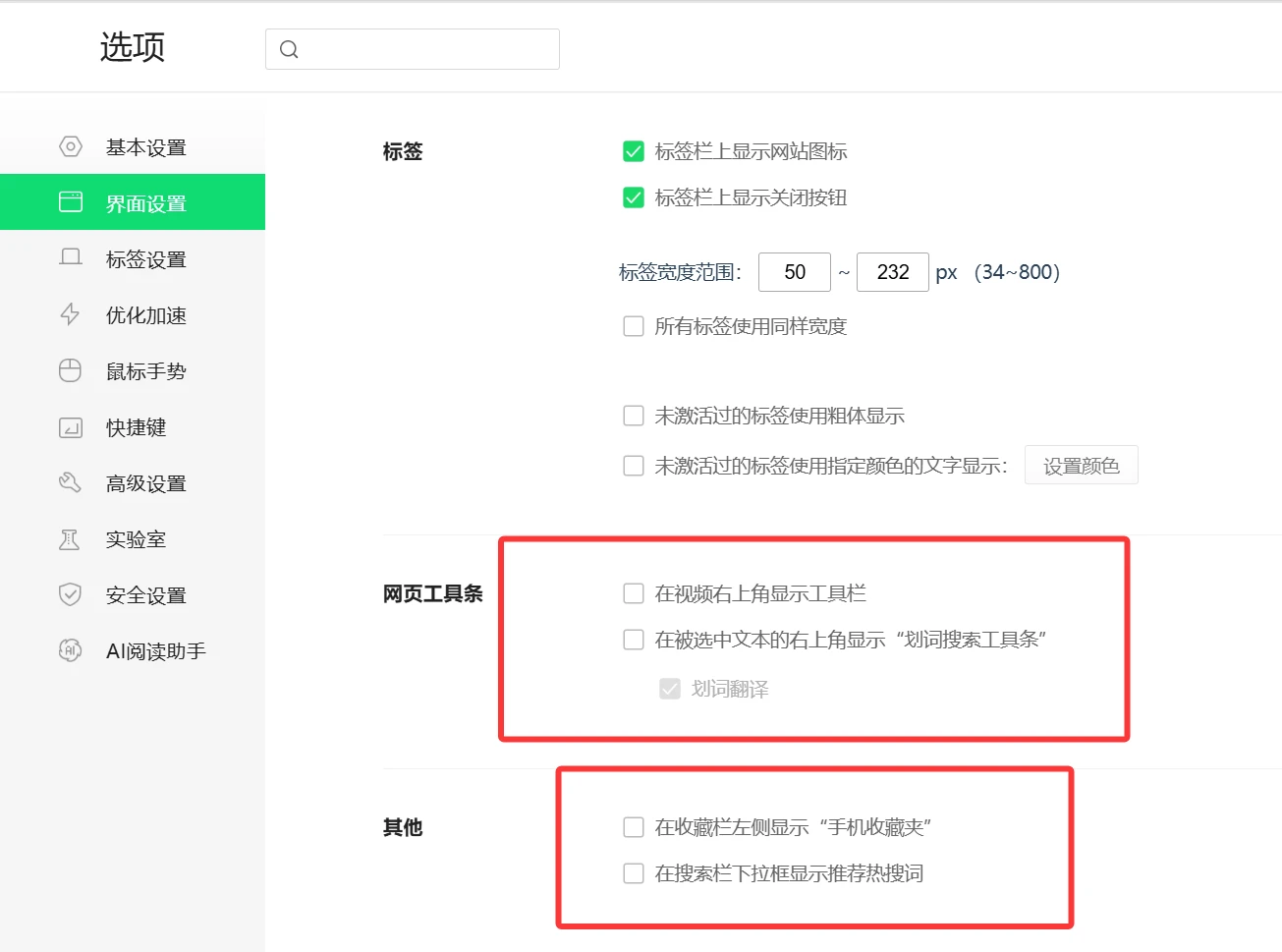Image resolution: width=1282 pixels, height=952 pixels.
Task: Enable 所有标签使用同样宽度 checkbox
Action: pyautogui.click(x=634, y=326)
